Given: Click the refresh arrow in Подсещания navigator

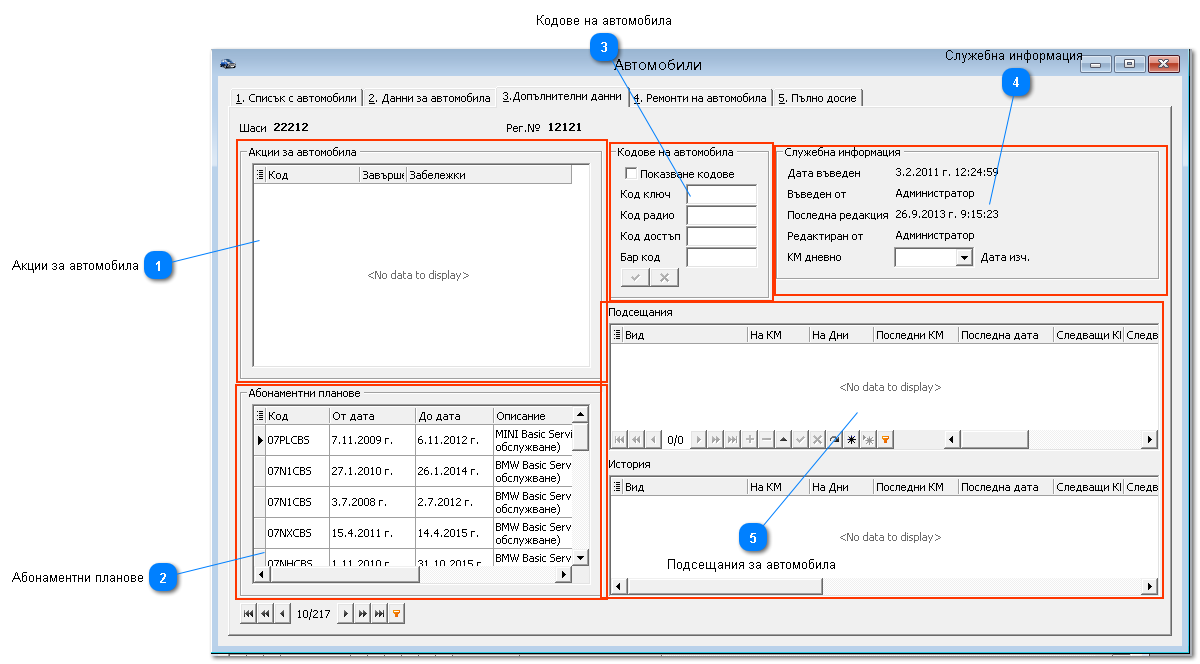Looking at the screenshot, I should pyautogui.click(x=834, y=439).
